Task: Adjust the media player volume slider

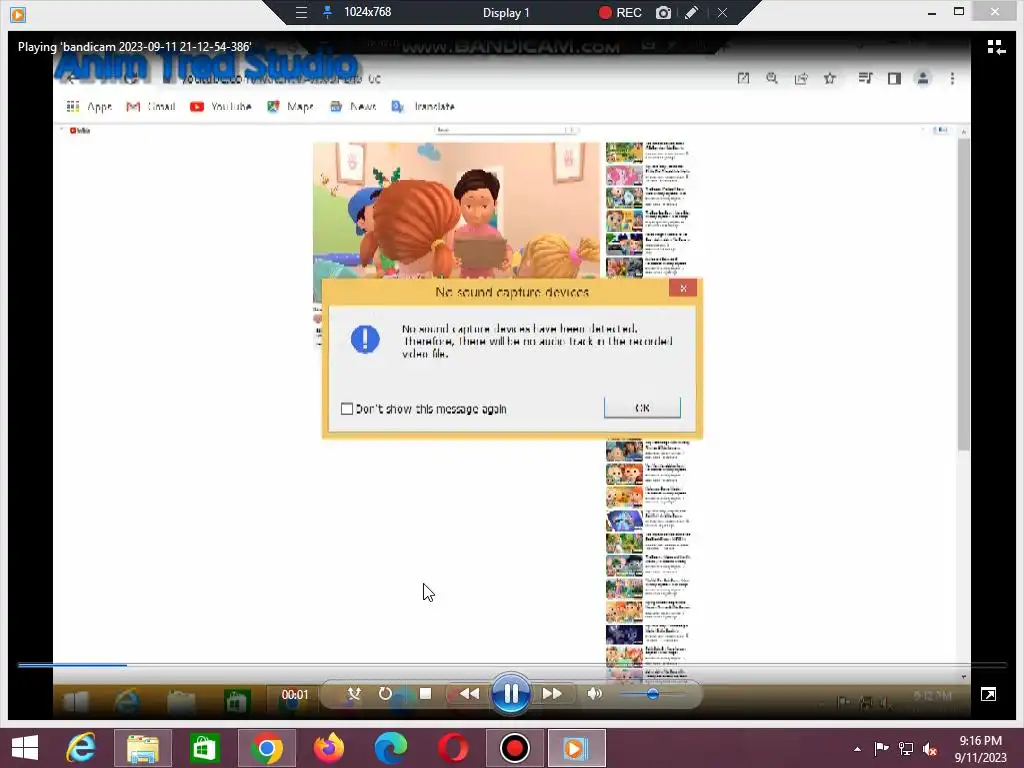Action: coord(652,694)
